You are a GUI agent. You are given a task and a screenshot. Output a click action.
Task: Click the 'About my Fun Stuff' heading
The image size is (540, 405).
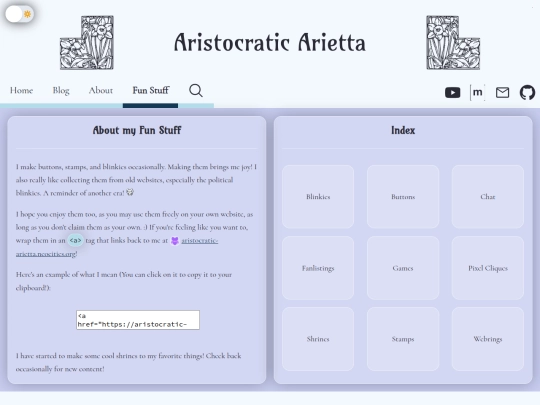tap(137, 130)
